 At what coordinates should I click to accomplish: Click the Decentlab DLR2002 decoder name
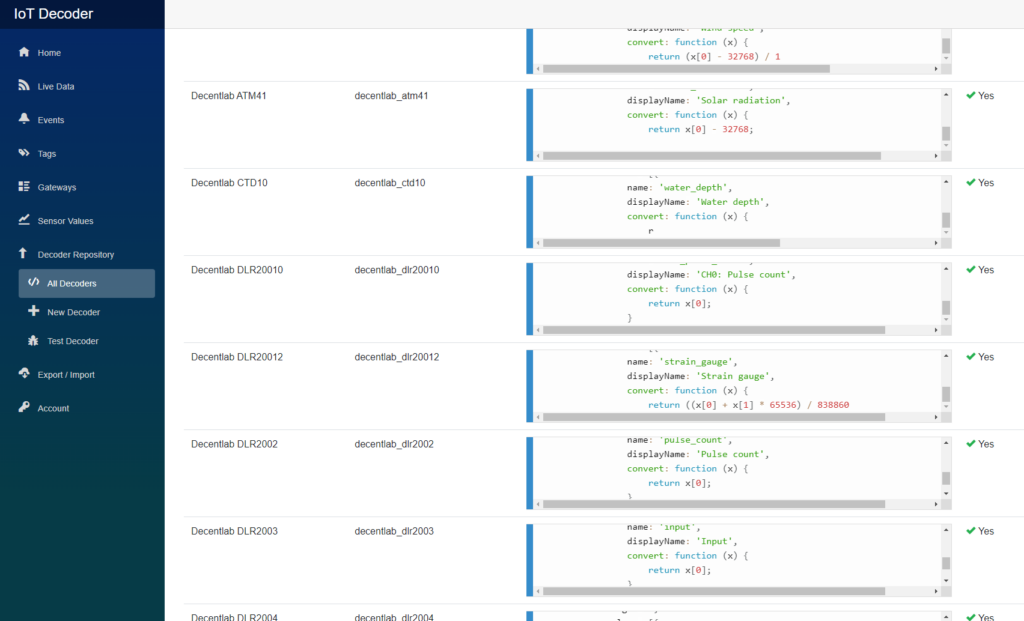click(x=234, y=444)
